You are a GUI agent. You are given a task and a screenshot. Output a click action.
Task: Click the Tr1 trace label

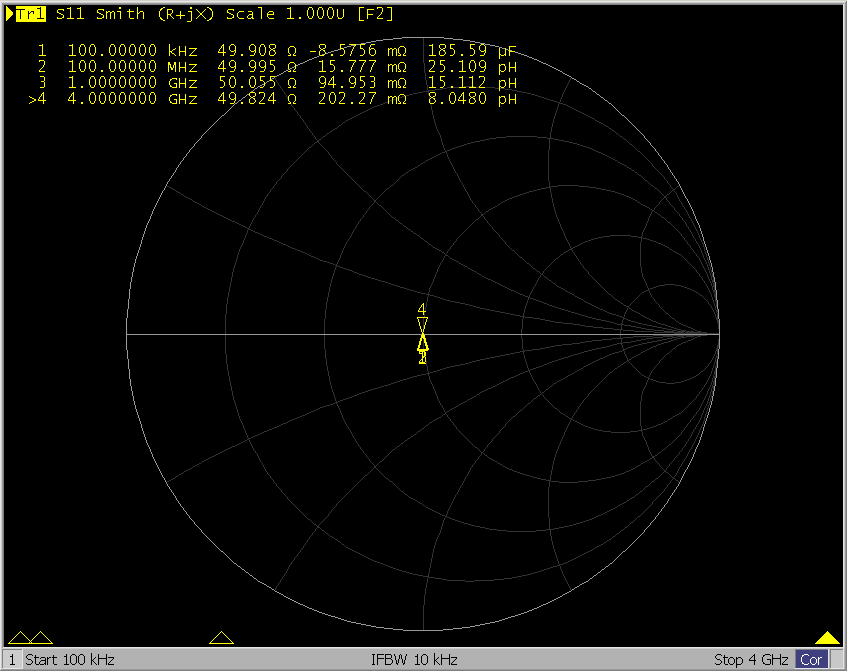coord(31,14)
